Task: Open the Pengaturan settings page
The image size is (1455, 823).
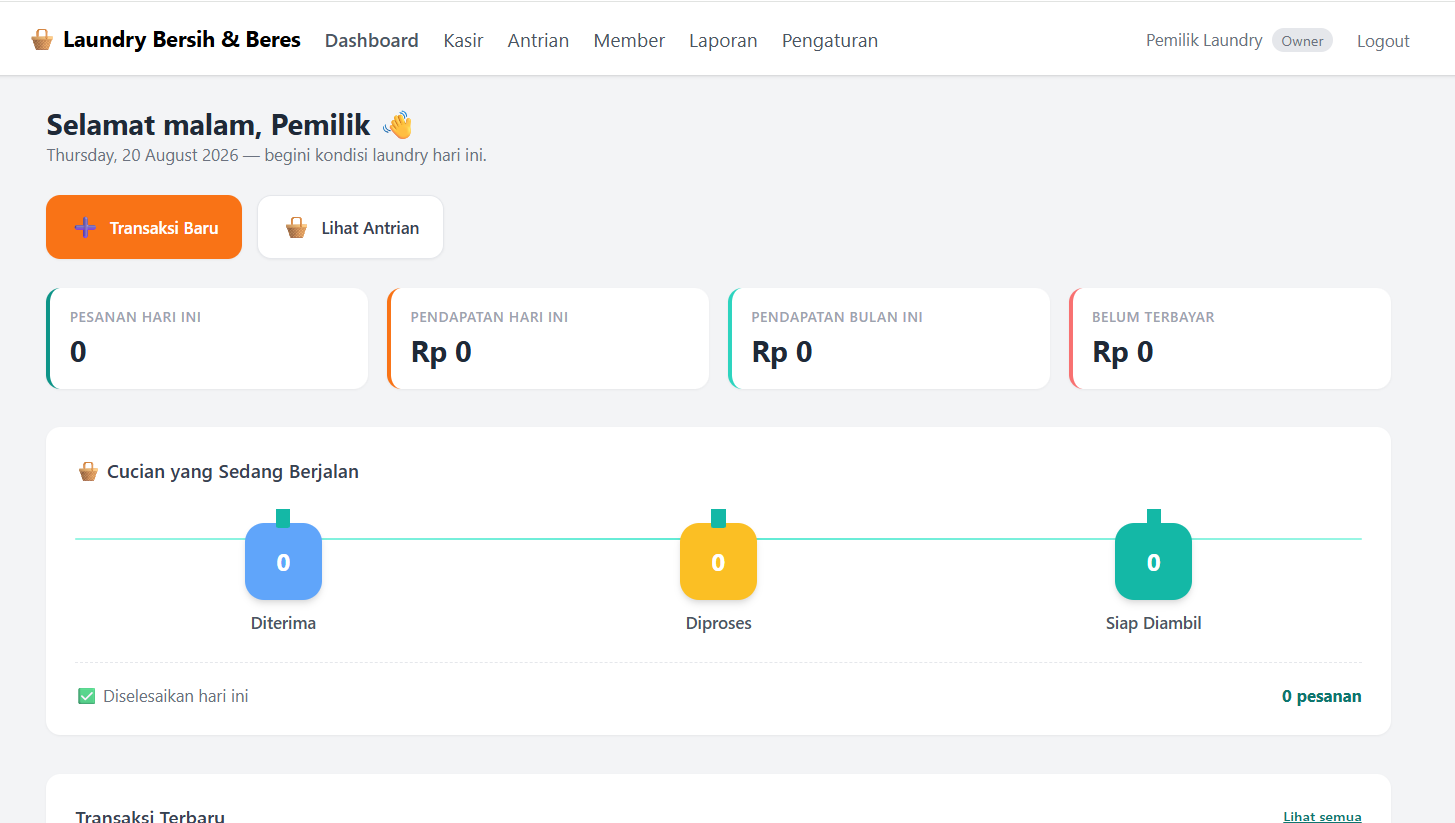Action: pyautogui.click(x=830, y=41)
